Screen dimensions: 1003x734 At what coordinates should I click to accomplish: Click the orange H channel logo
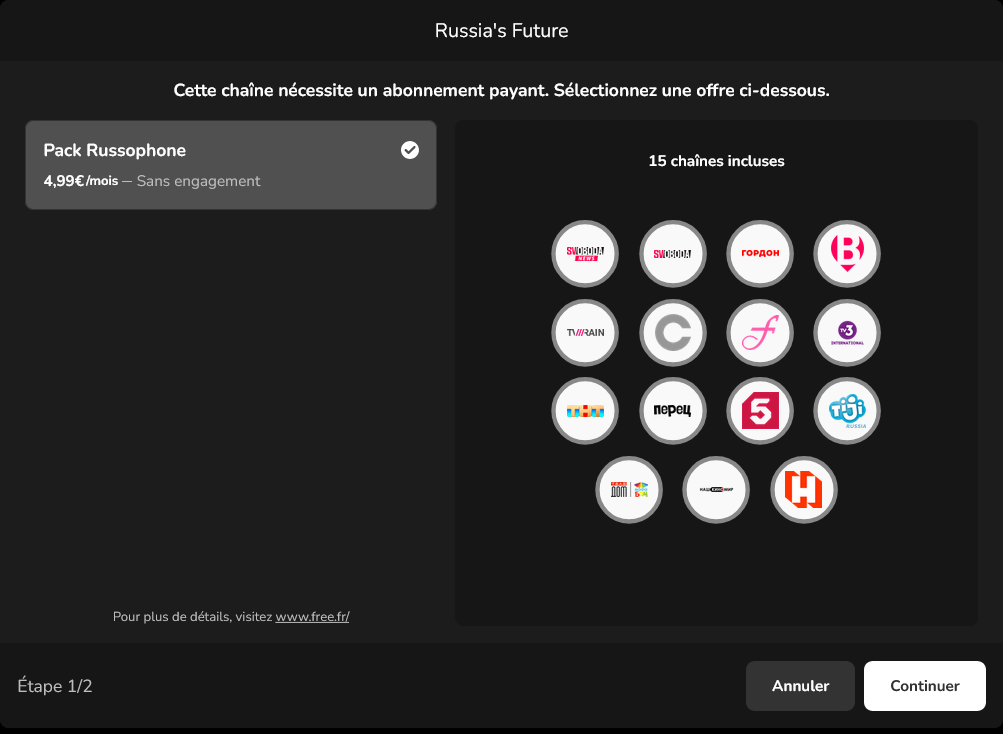(803, 490)
